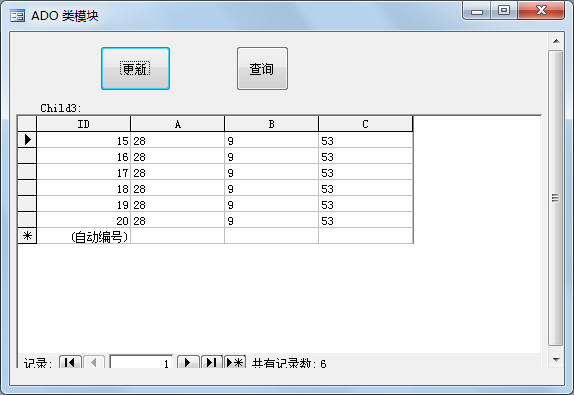The image size is (574, 395).
Task: Click ID cell showing 17
Action: 83,172
